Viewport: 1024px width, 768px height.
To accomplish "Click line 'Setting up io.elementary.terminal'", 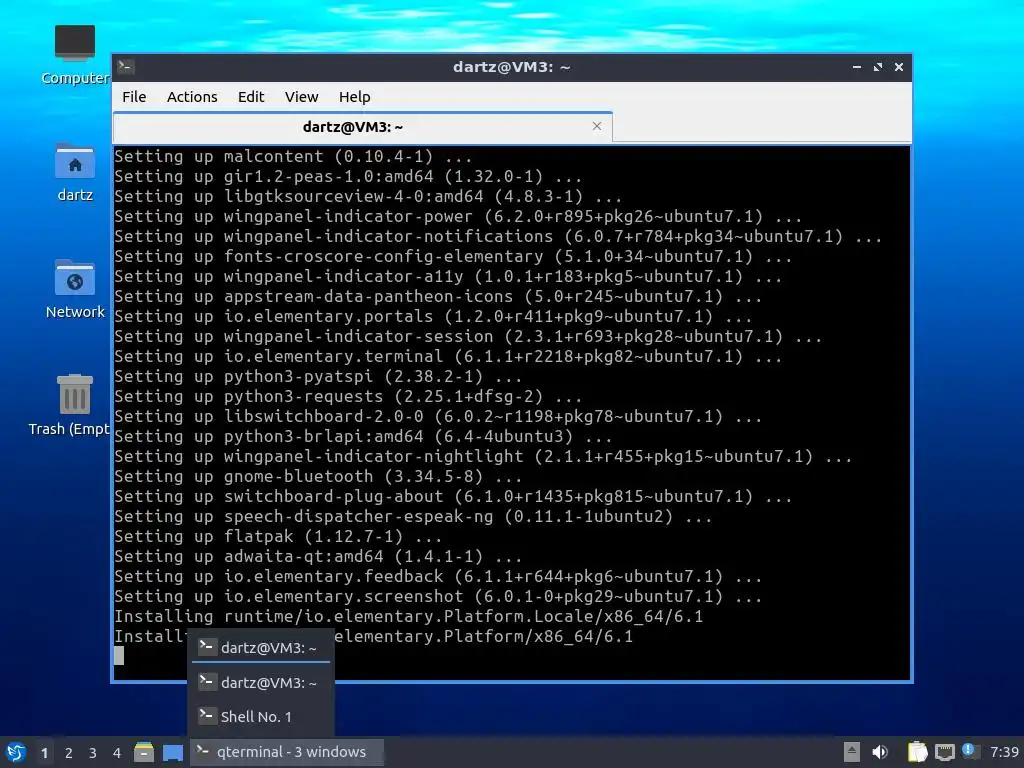I will click(448, 356).
